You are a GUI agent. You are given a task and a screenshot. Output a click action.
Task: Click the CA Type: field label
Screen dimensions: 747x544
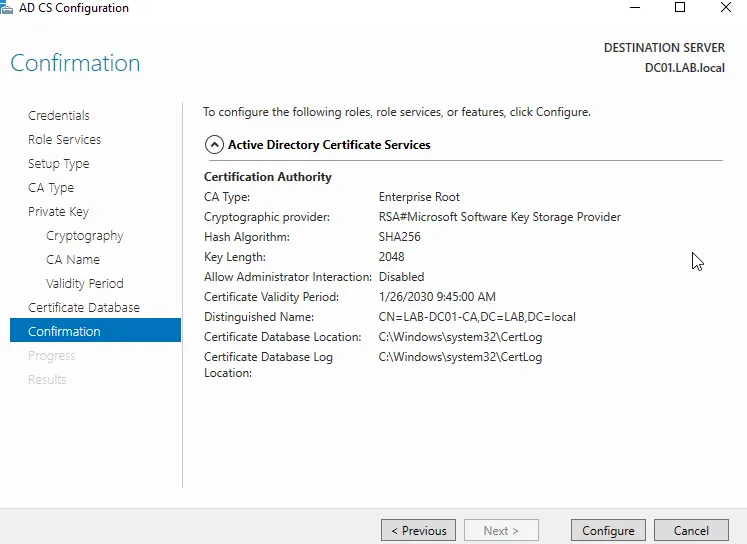(227, 197)
